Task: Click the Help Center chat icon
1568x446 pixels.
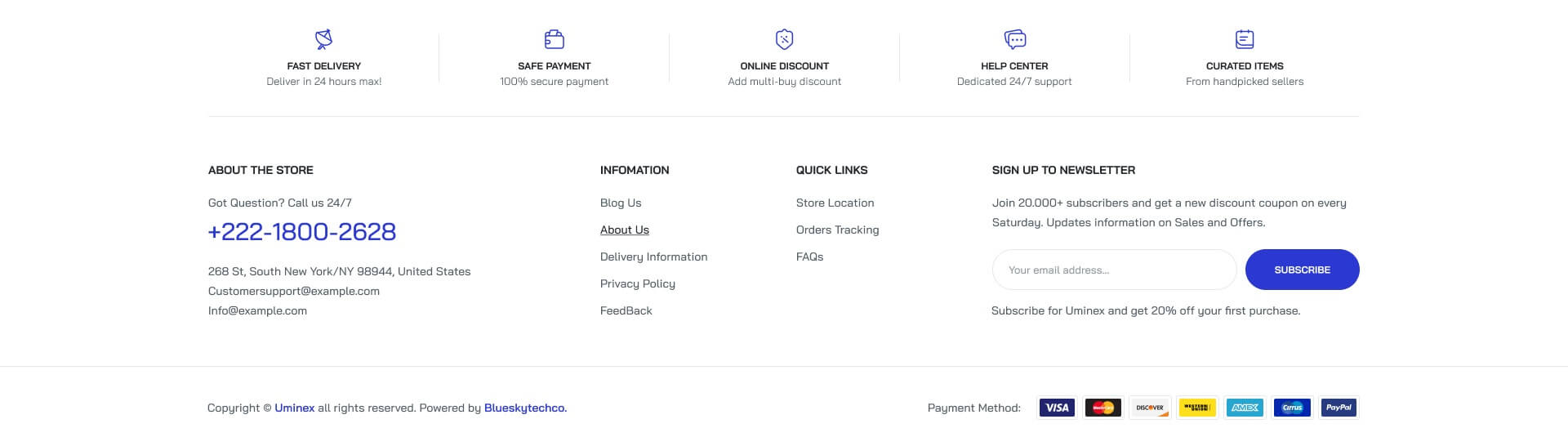Action: tap(1015, 39)
